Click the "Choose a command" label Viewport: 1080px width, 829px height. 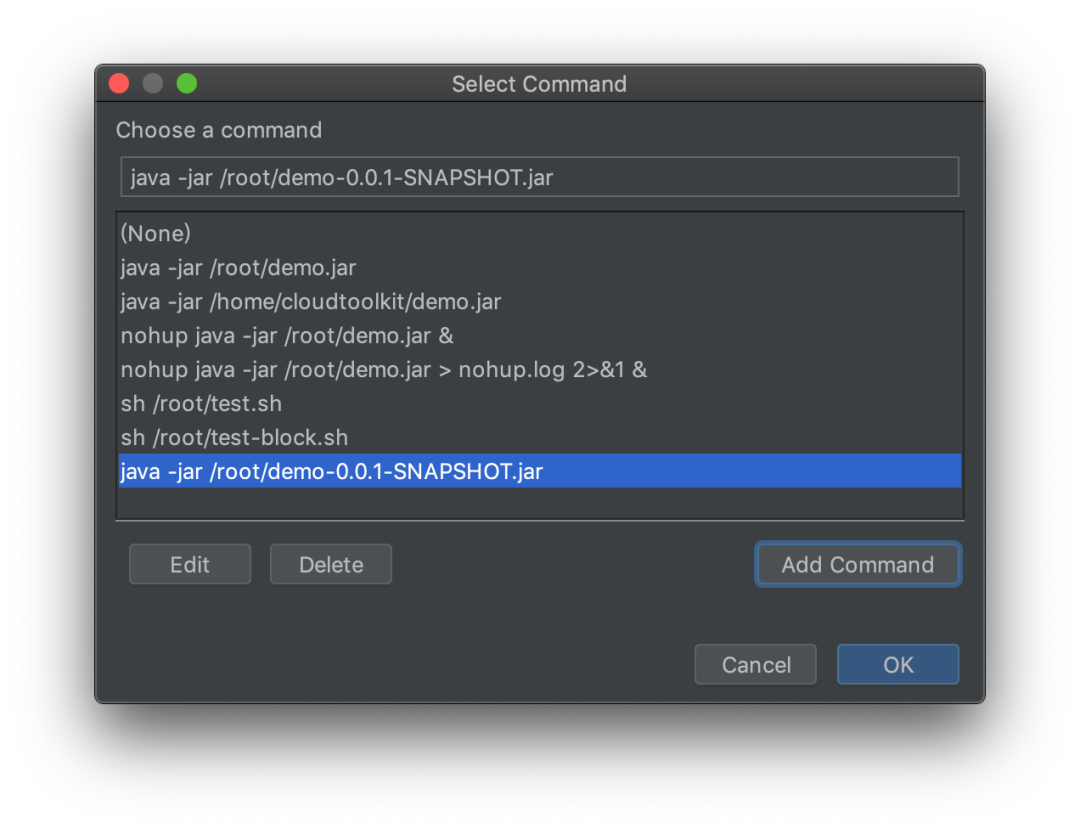219,130
